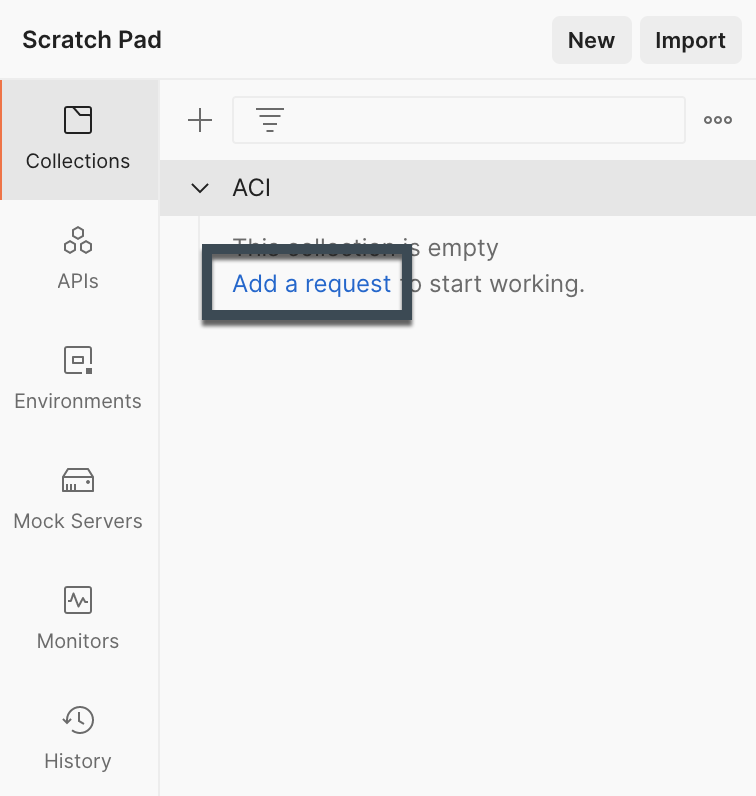Image resolution: width=756 pixels, height=796 pixels.
Task: Click the Mock Servers drive icon
Action: tap(78, 480)
